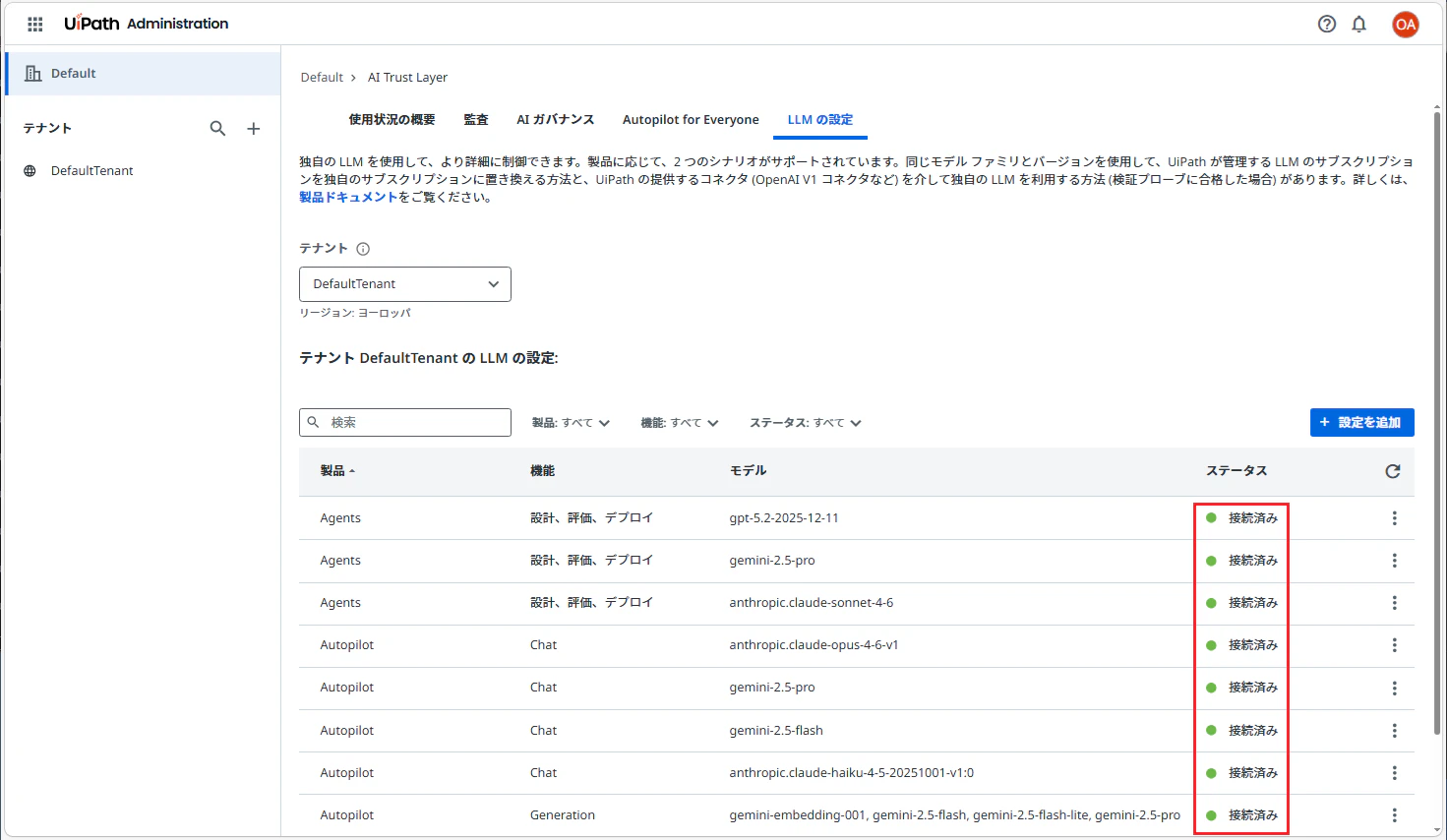Open more options for gemini-embedding-001 Generation row

click(x=1394, y=815)
